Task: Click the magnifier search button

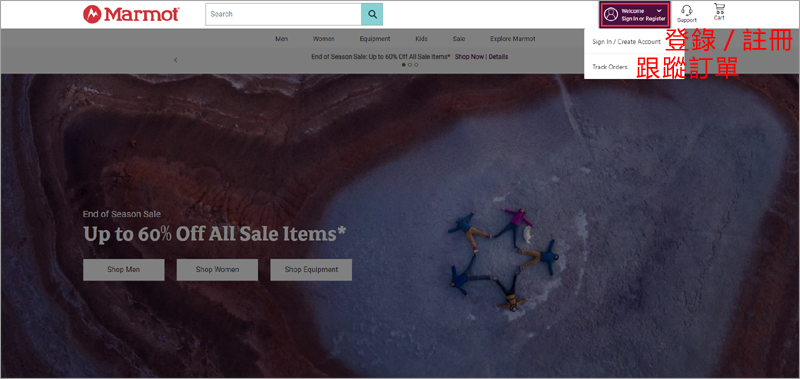Action: 372,14
